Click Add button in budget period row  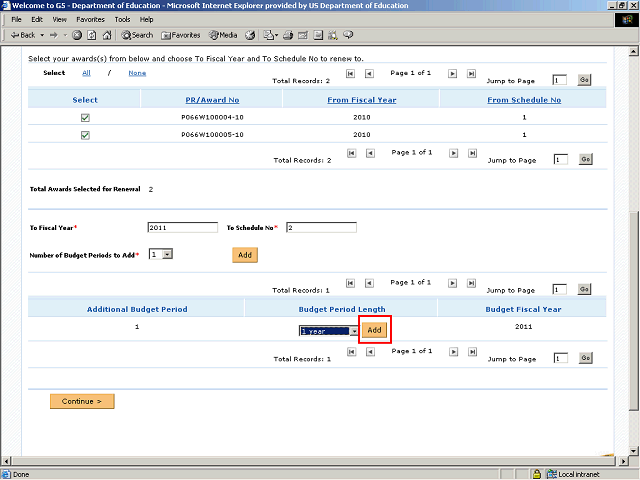[x=374, y=330]
